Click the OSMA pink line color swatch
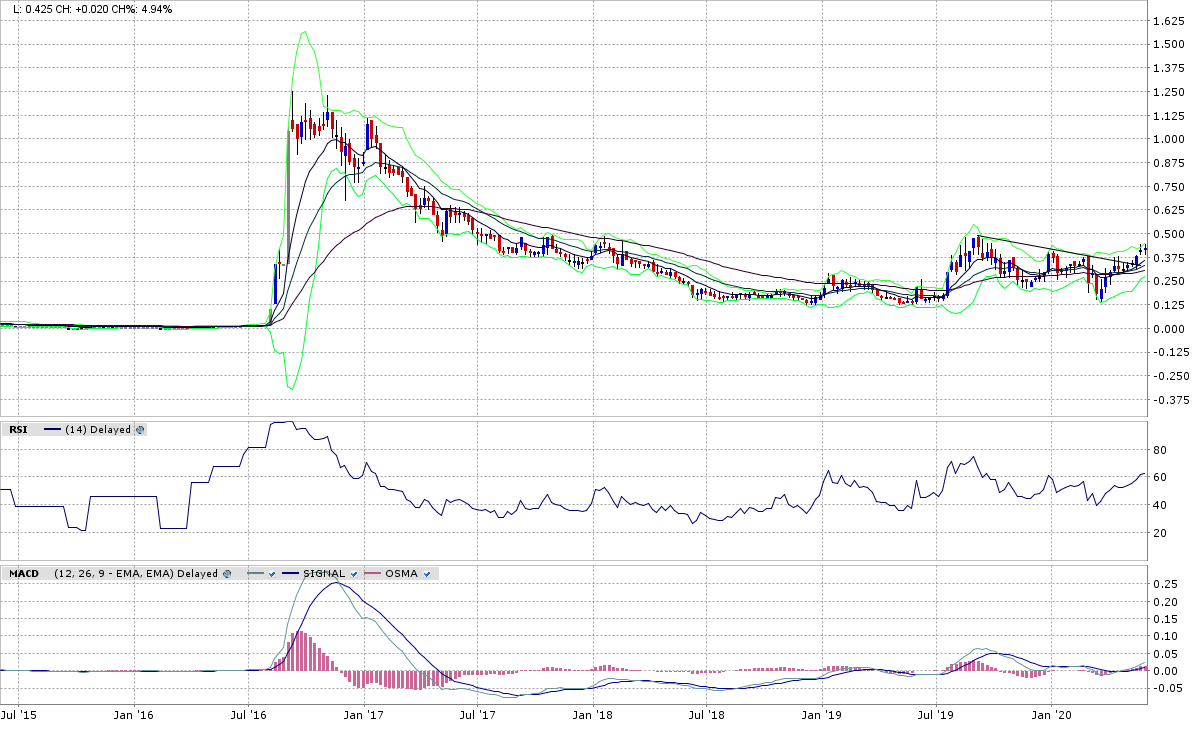The height and width of the screenshot is (729, 1198). [x=372, y=574]
